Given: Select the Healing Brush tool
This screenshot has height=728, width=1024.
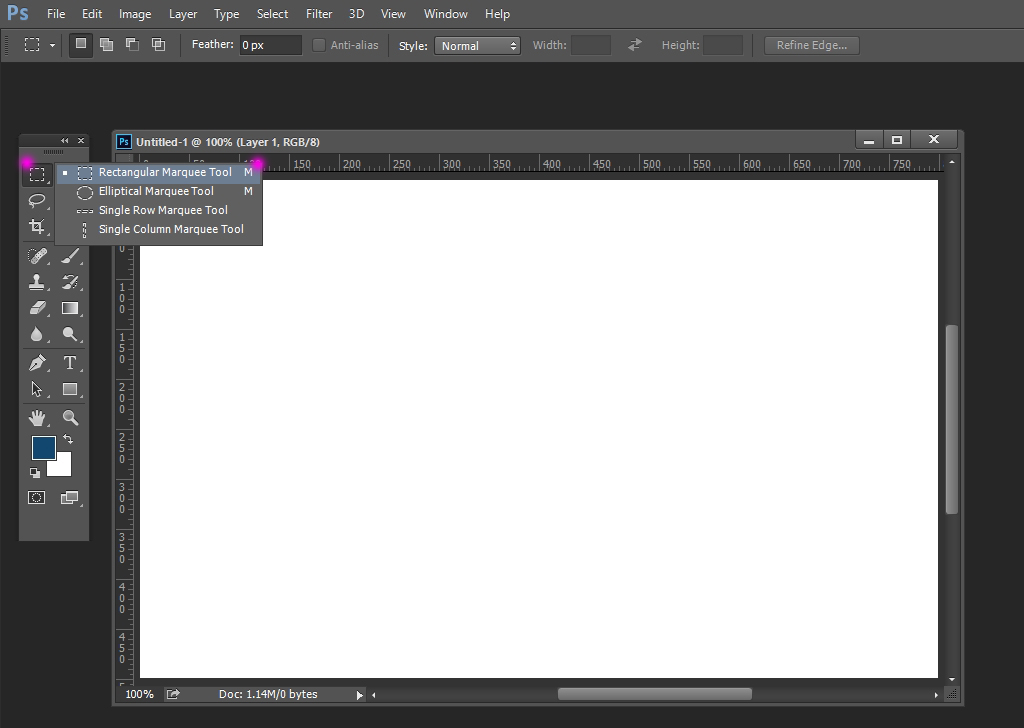Looking at the screenshot, I should pyautogui.click(x=37, y=256).
